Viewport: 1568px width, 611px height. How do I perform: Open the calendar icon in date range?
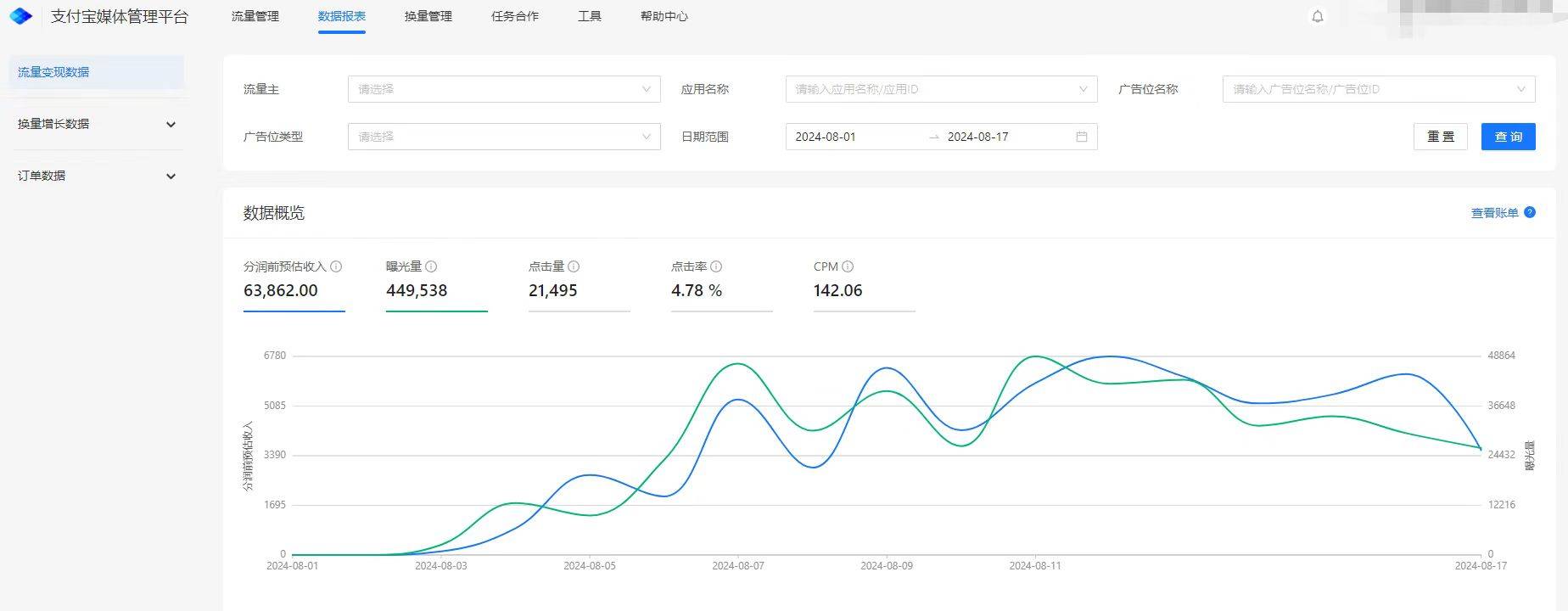1081,137
